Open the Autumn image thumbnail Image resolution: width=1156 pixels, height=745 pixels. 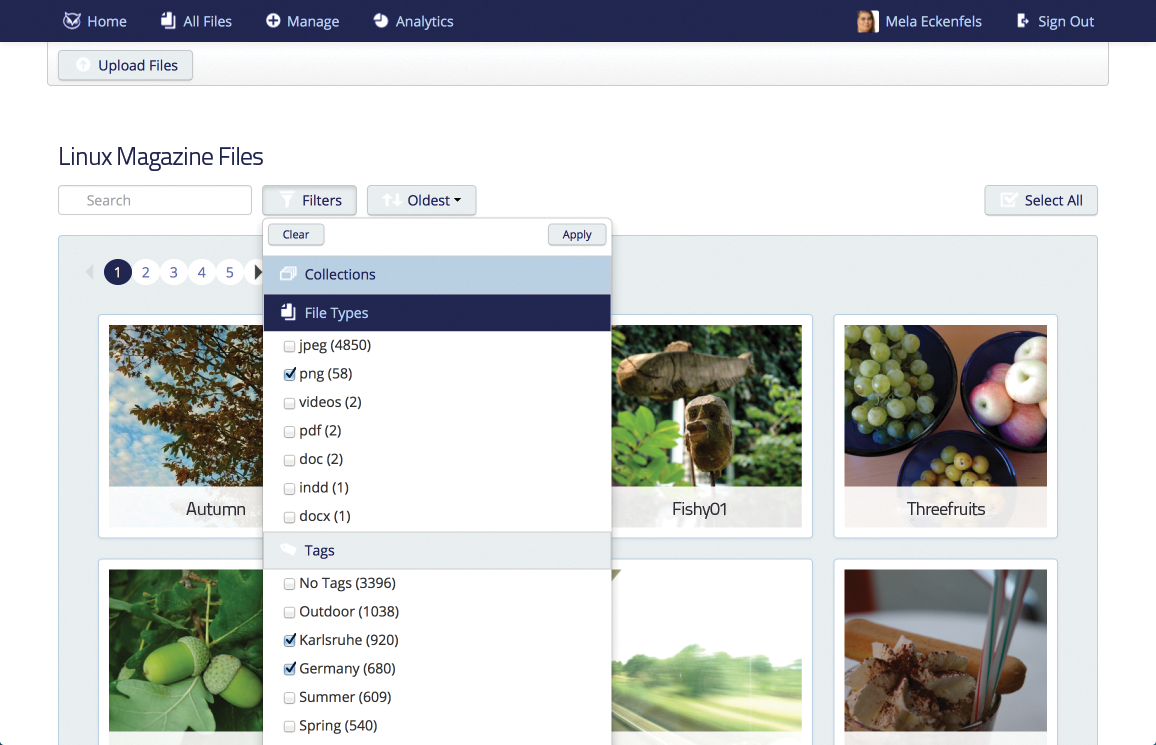pos(185,426)
